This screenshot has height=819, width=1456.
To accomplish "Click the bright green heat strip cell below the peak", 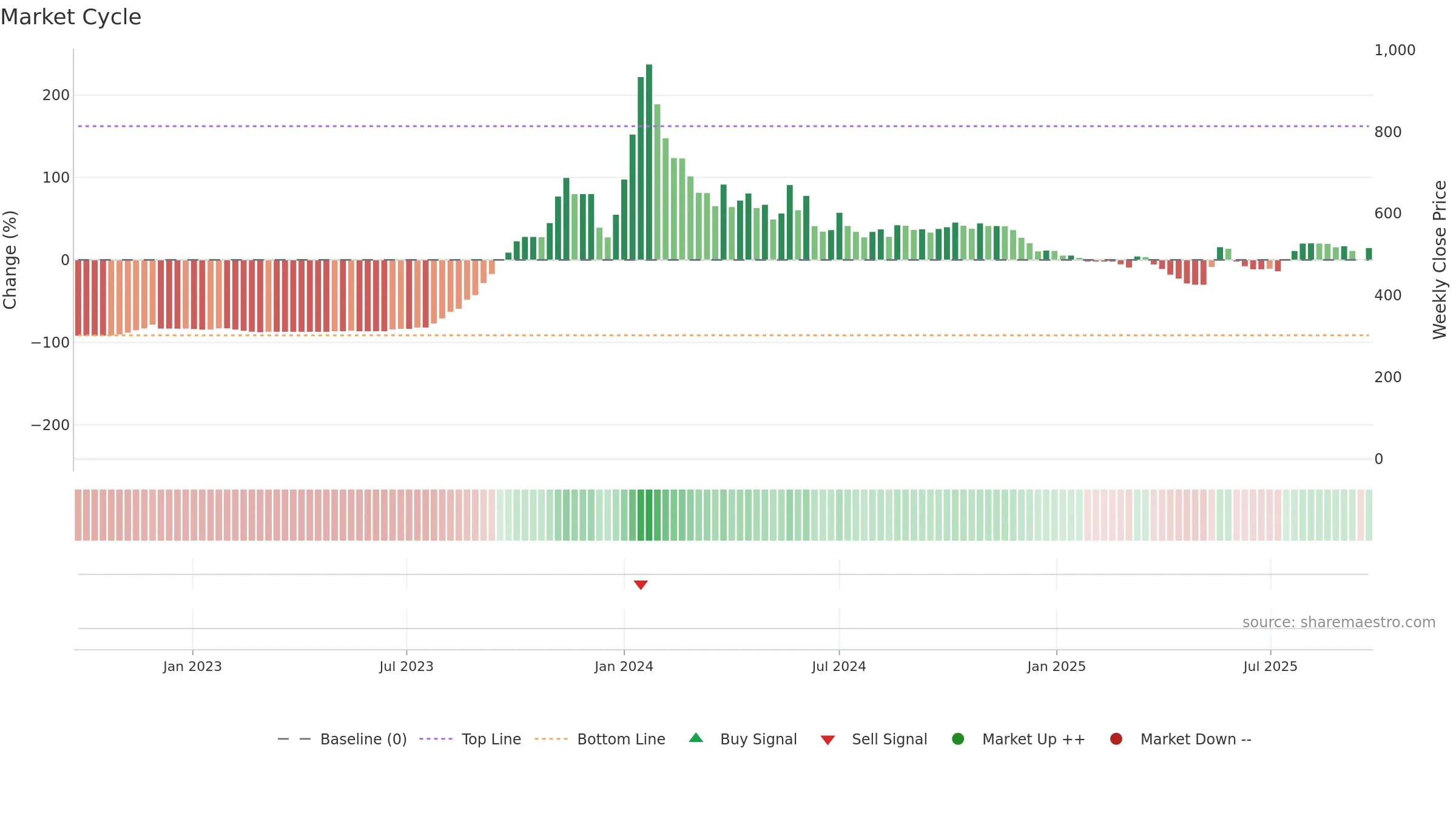I will pyautogui.click(x=649, y=515).
